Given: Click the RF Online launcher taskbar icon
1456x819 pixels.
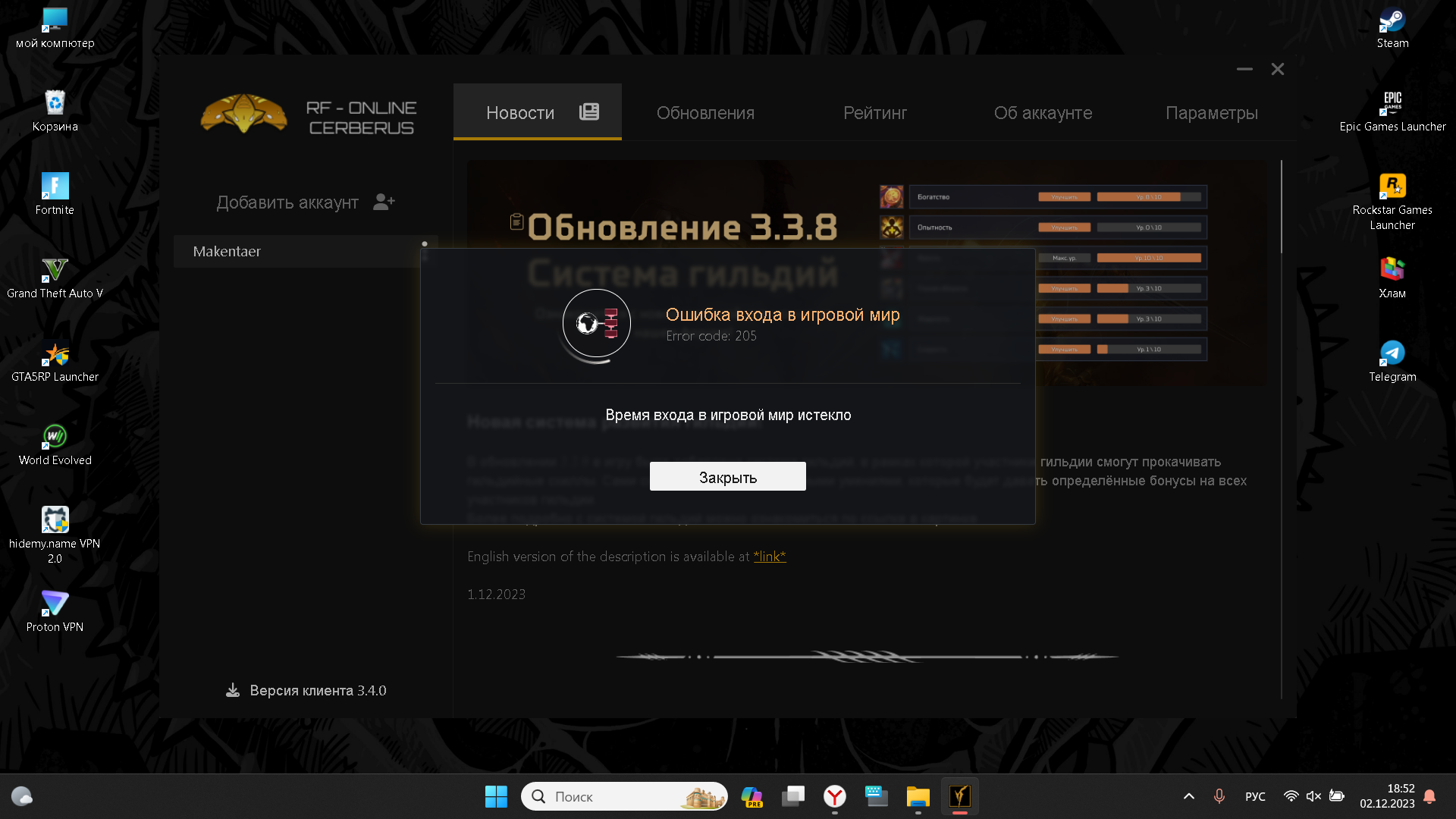Looking at the screenshot, I should point(959,796).
